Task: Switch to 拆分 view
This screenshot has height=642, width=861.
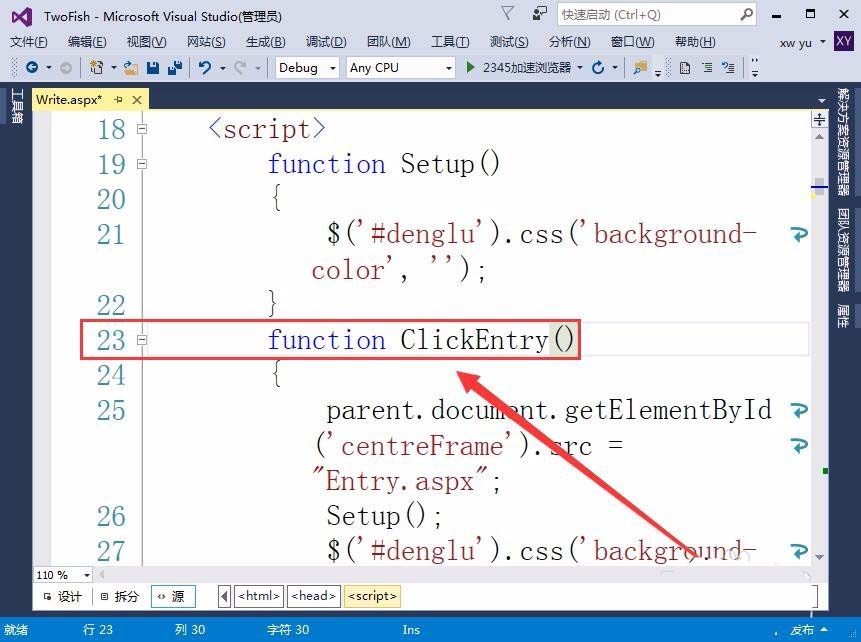Action: click(120, 596)
